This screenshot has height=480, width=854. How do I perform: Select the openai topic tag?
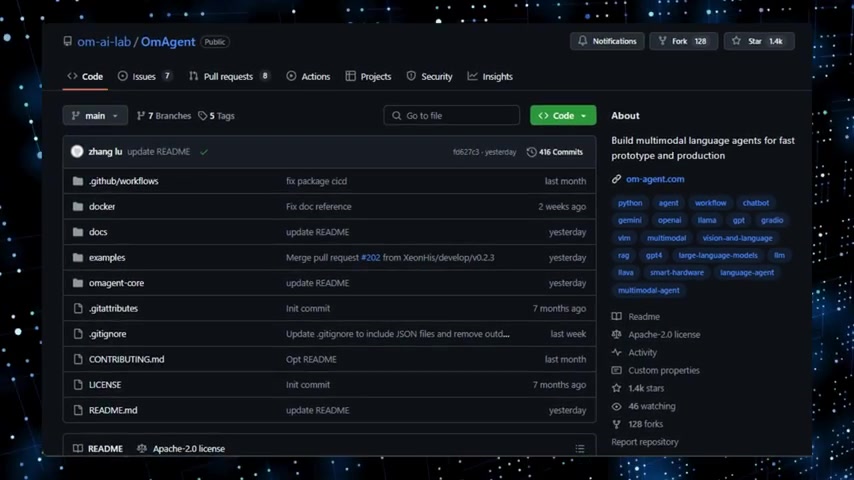669,220
